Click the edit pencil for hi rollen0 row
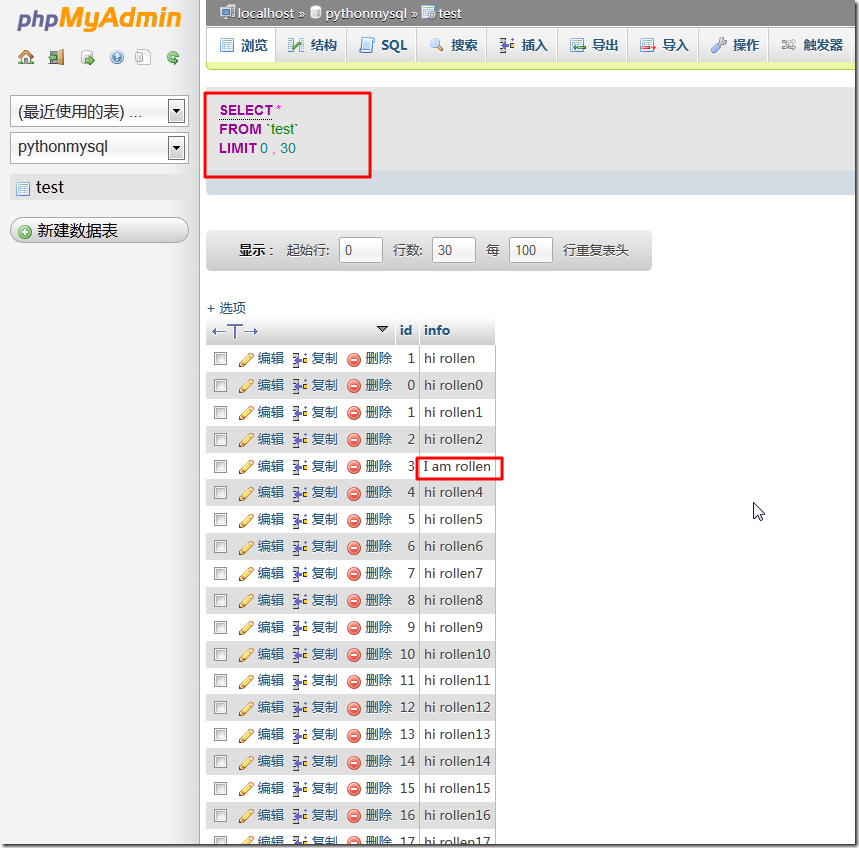 point(246,386)
